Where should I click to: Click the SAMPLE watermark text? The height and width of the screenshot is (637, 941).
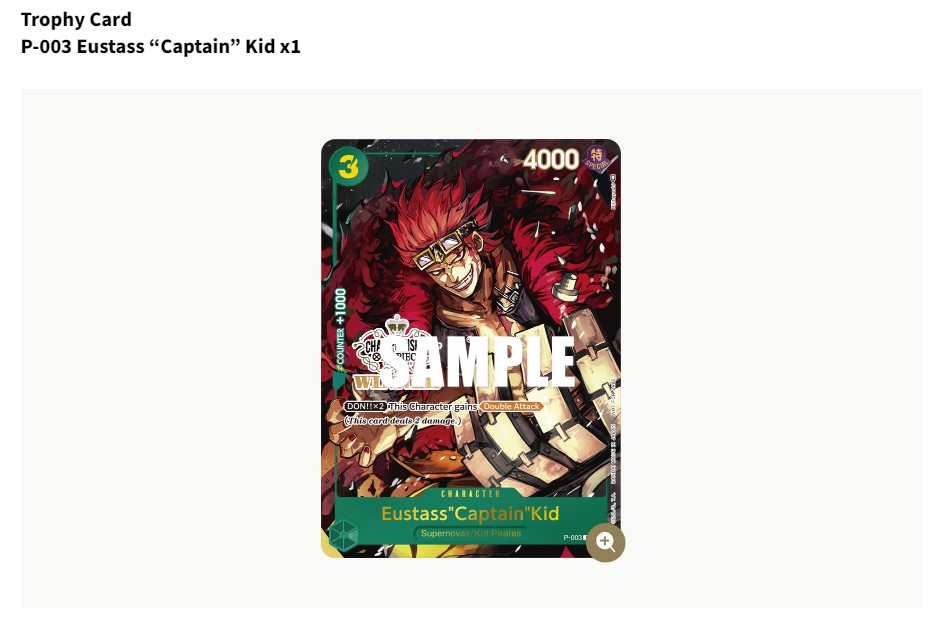pos(478,363)
